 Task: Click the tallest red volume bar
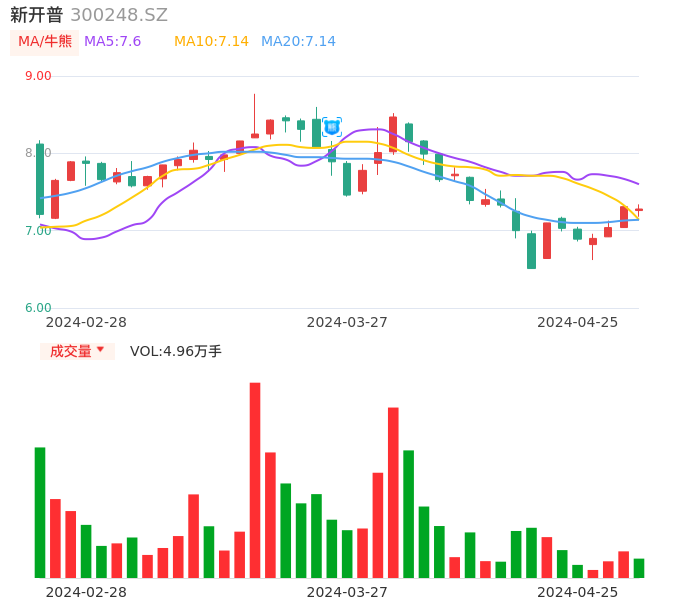coord(255,480)
